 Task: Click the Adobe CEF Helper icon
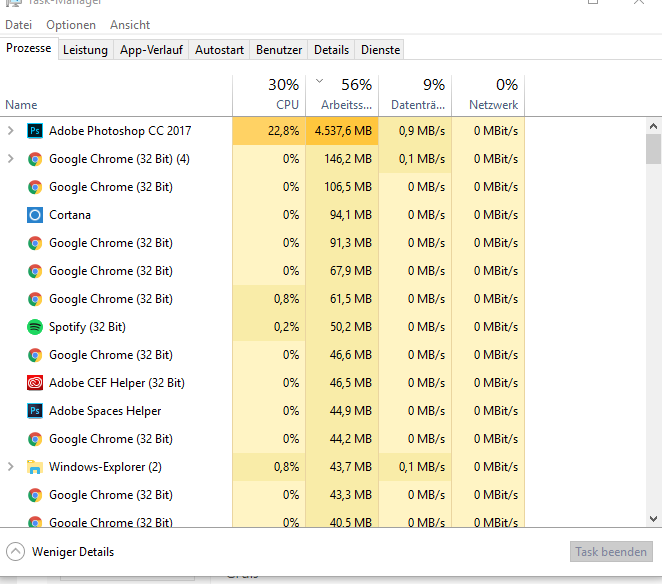click(x=35, y=383)
